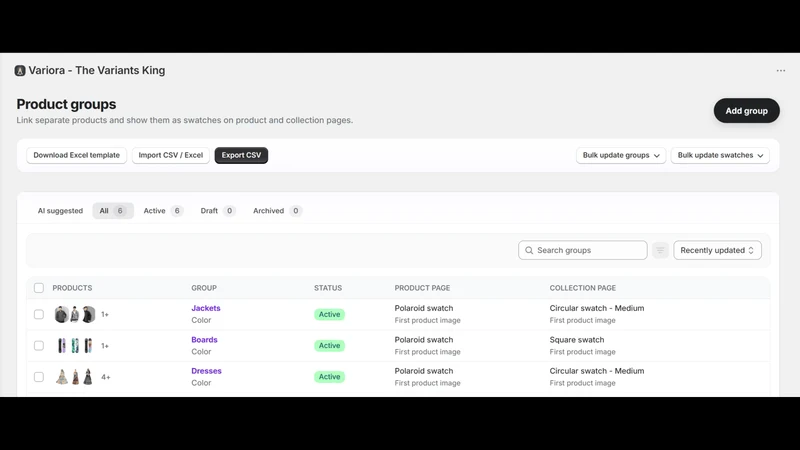The height and width of the screenshot is (450, 800).
Task: Click the Export CSV button
Action: [x=241, y=155]
